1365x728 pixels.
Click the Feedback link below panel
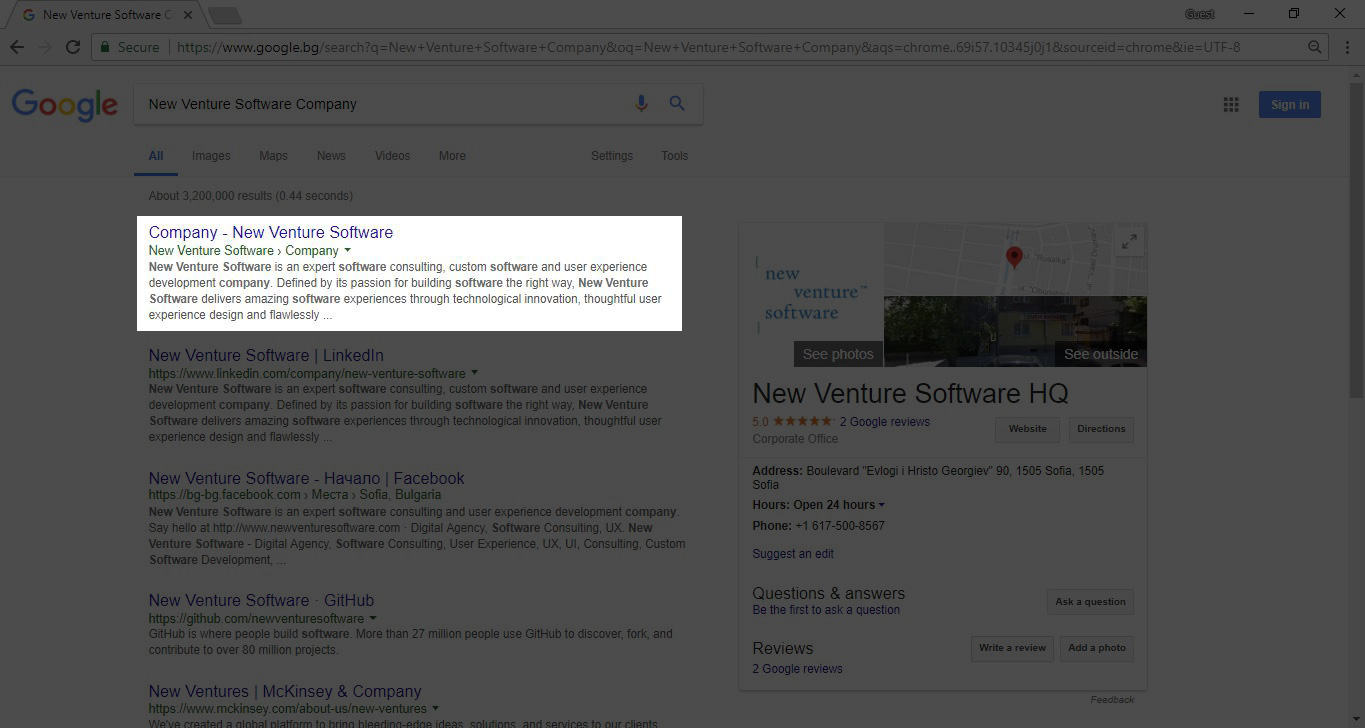[x=1112, y=700]
